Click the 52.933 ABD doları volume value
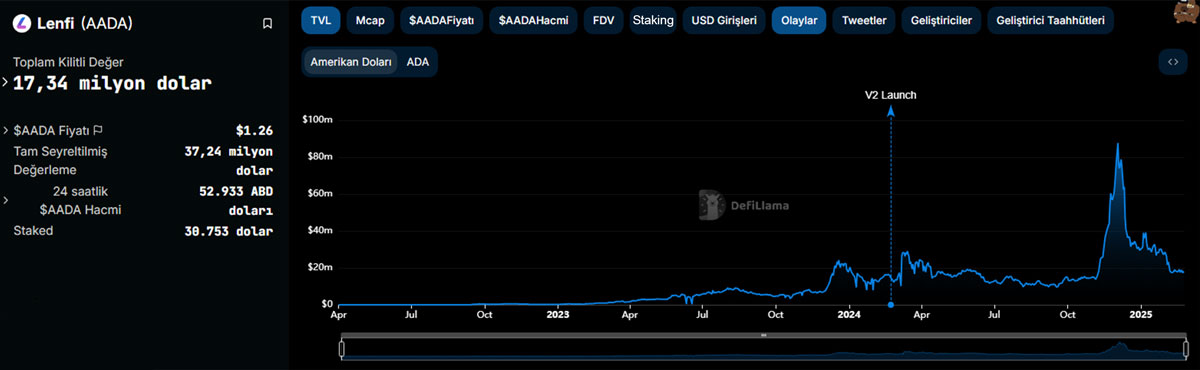The image size is (1200, 370). pos(236,200)
